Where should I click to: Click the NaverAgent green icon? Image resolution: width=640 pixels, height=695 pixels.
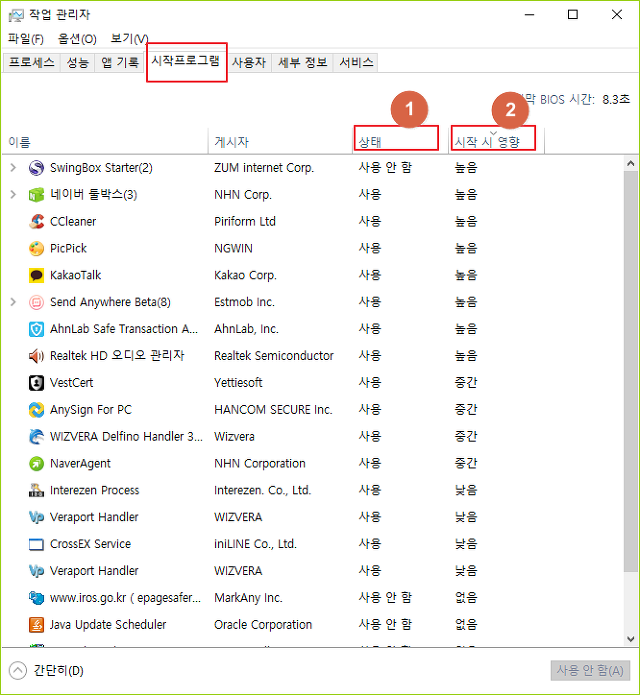click(x=36, y=464)
